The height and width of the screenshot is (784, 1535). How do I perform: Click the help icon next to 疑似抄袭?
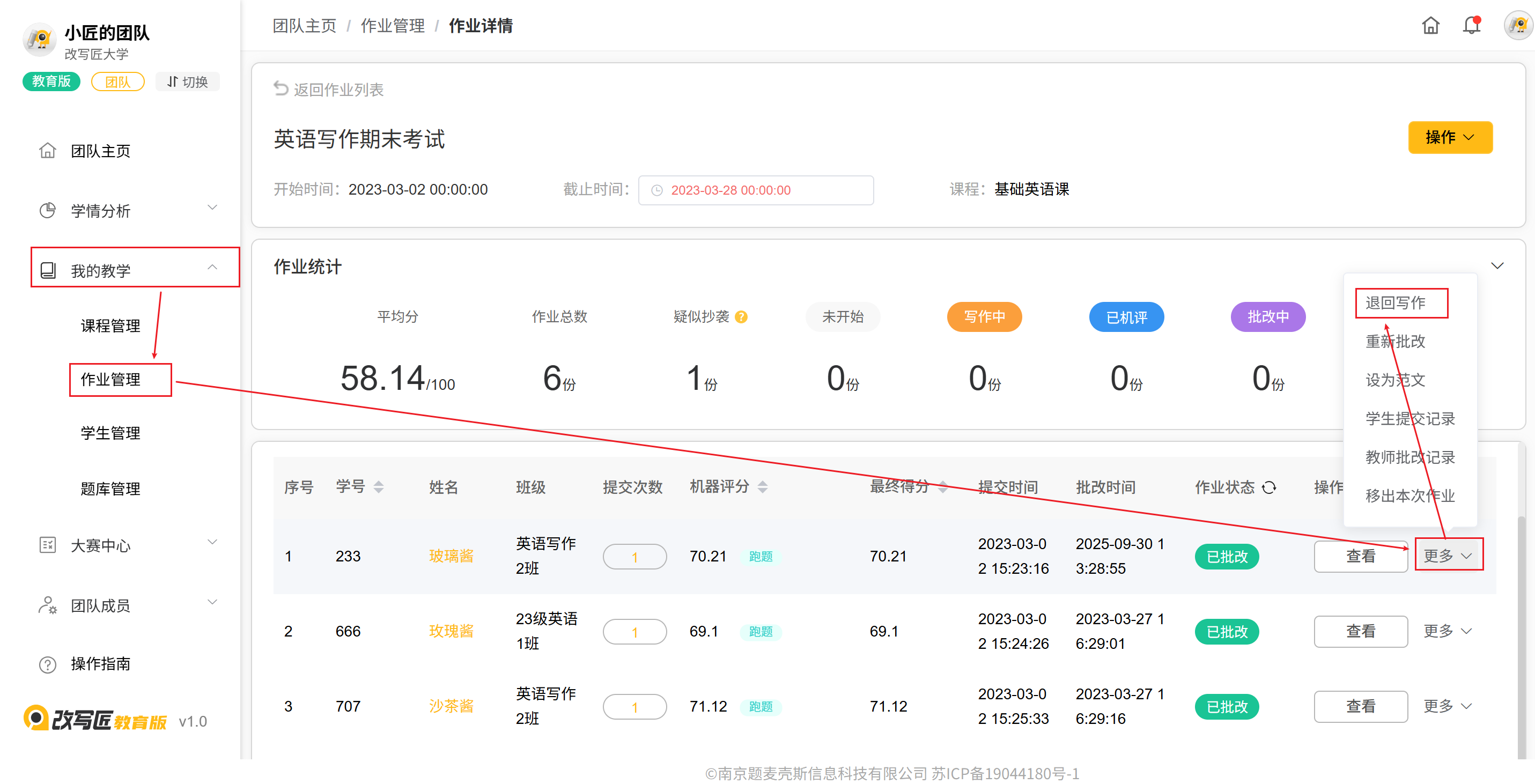point(741,317)
